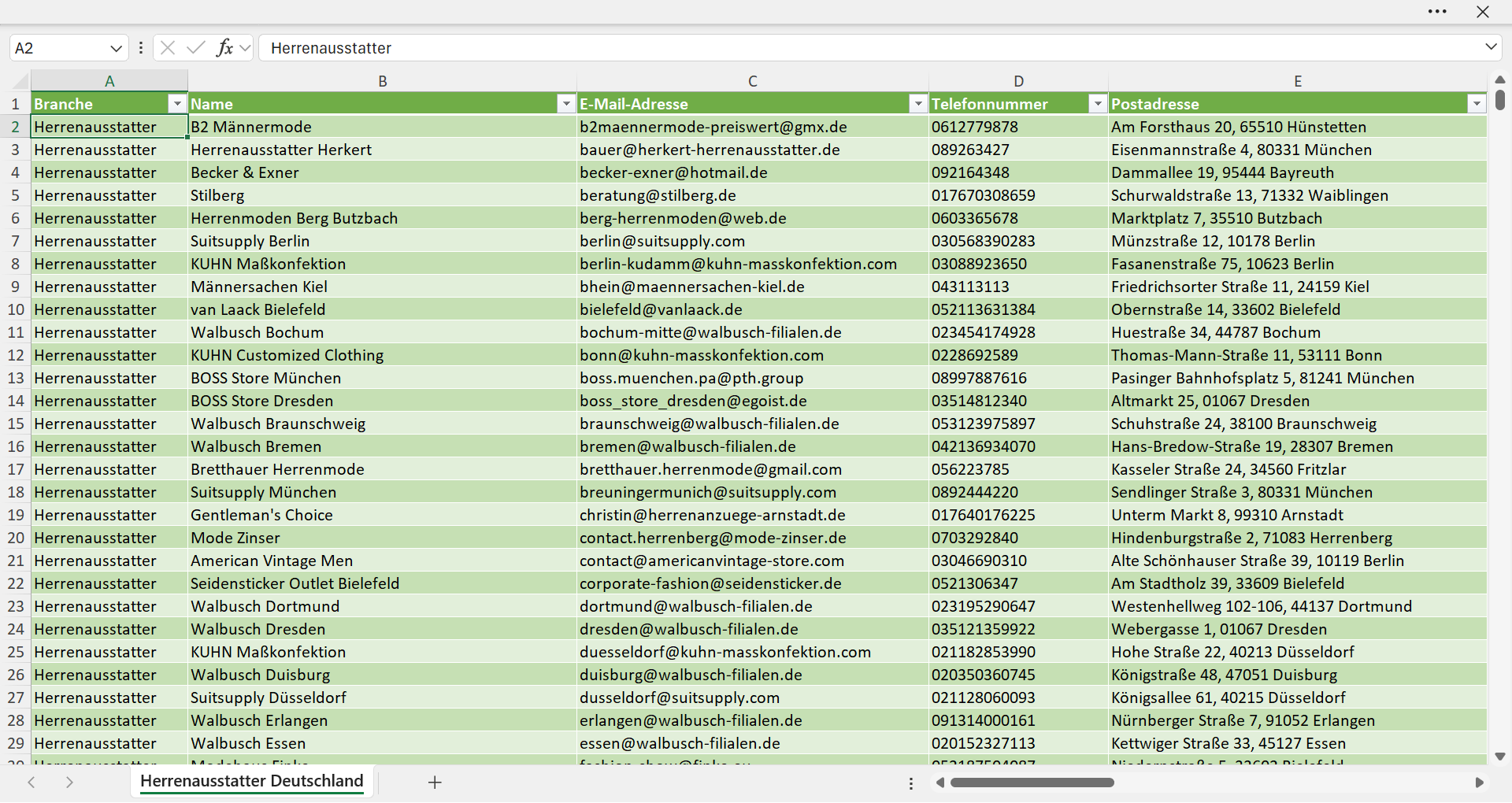1512x803 pixels.
Task: Expand the formula bar with chevron
Action: click(1491, 47)
